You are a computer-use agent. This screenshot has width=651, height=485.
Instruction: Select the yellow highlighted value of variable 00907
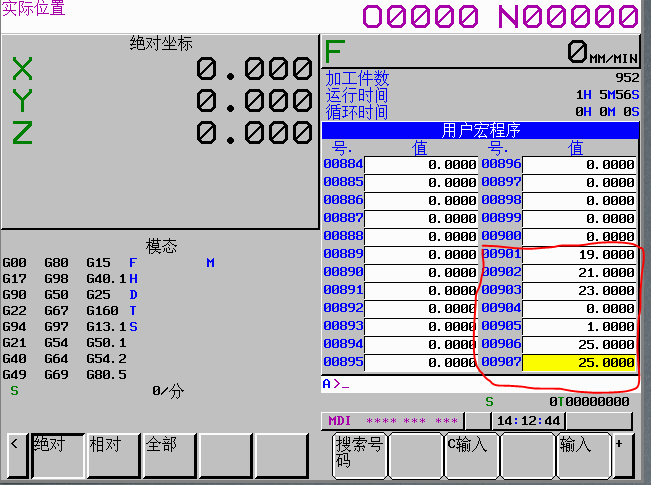580,362
